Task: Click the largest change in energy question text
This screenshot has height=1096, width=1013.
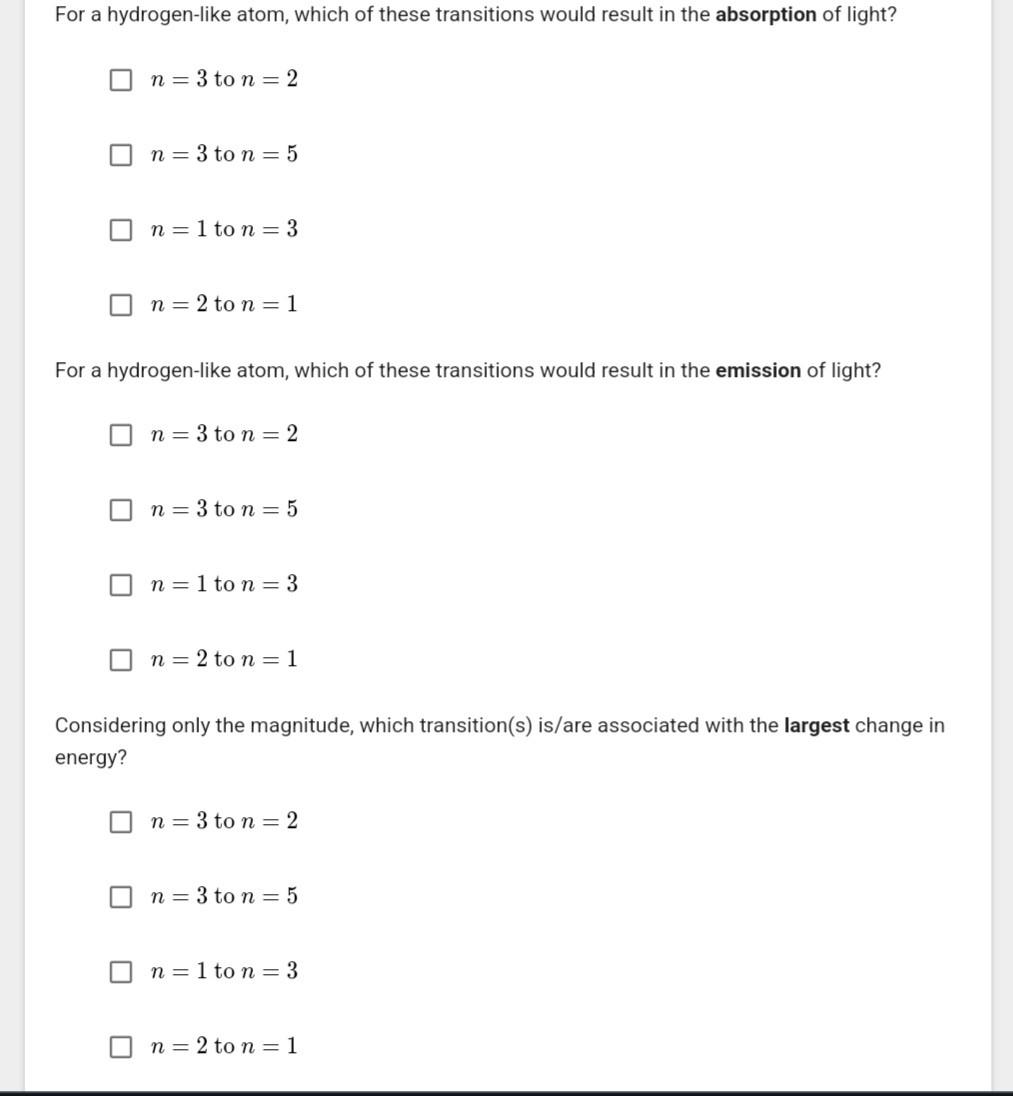Action: pos(500,741)
